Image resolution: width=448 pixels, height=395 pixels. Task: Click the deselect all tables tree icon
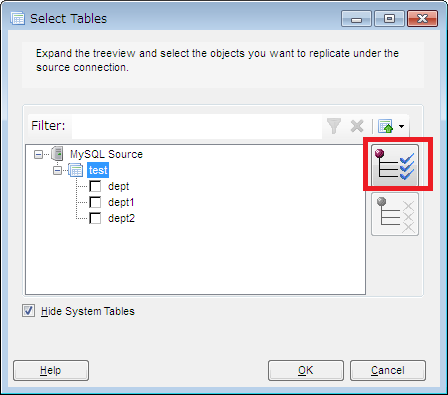point(395,214)
